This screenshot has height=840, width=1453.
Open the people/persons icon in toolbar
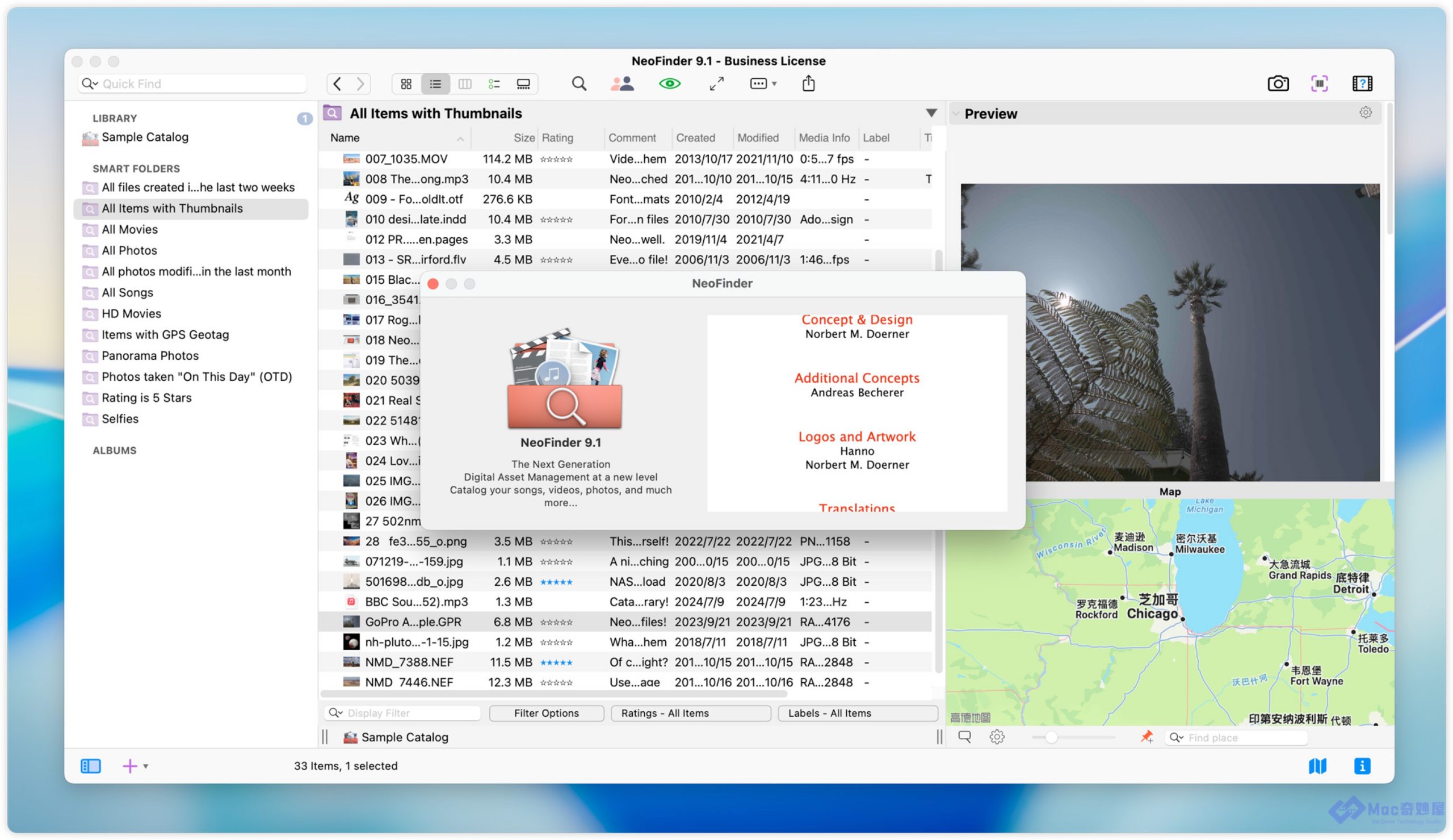click(621, 83)
